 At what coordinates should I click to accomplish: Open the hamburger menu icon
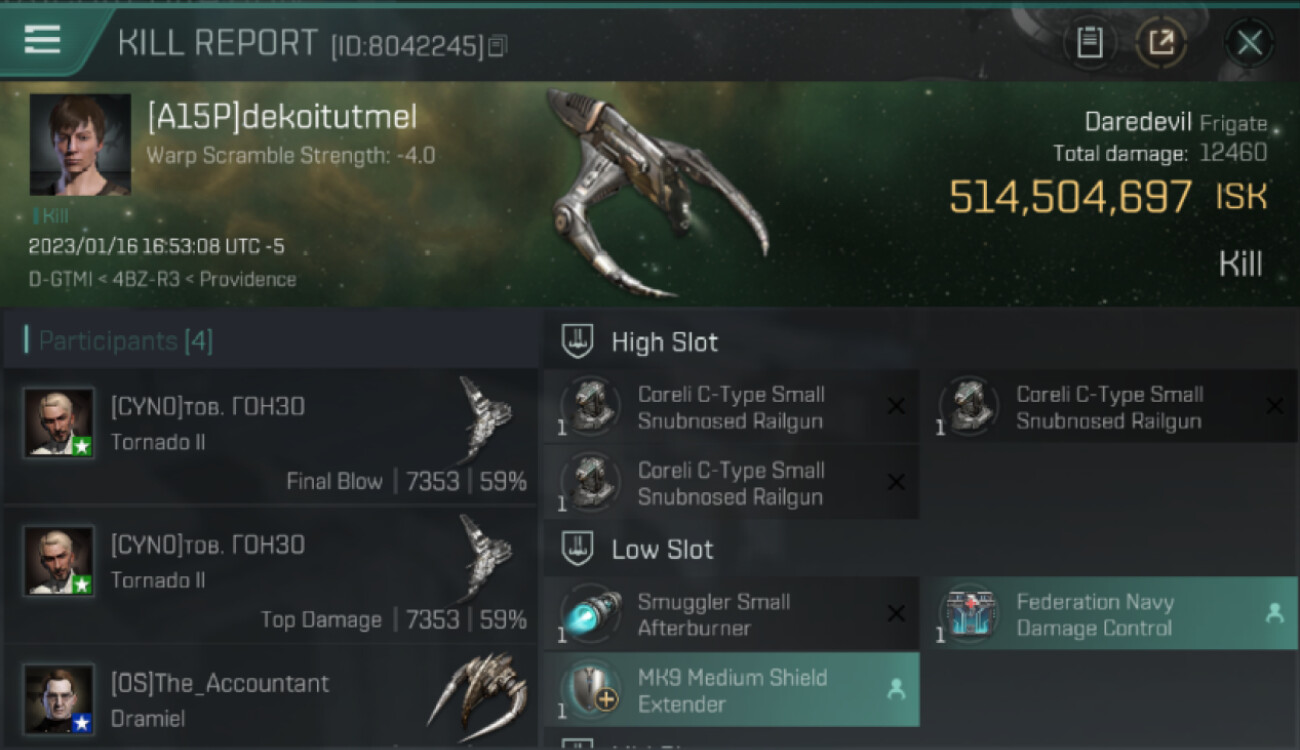click(x=42, y=40)
